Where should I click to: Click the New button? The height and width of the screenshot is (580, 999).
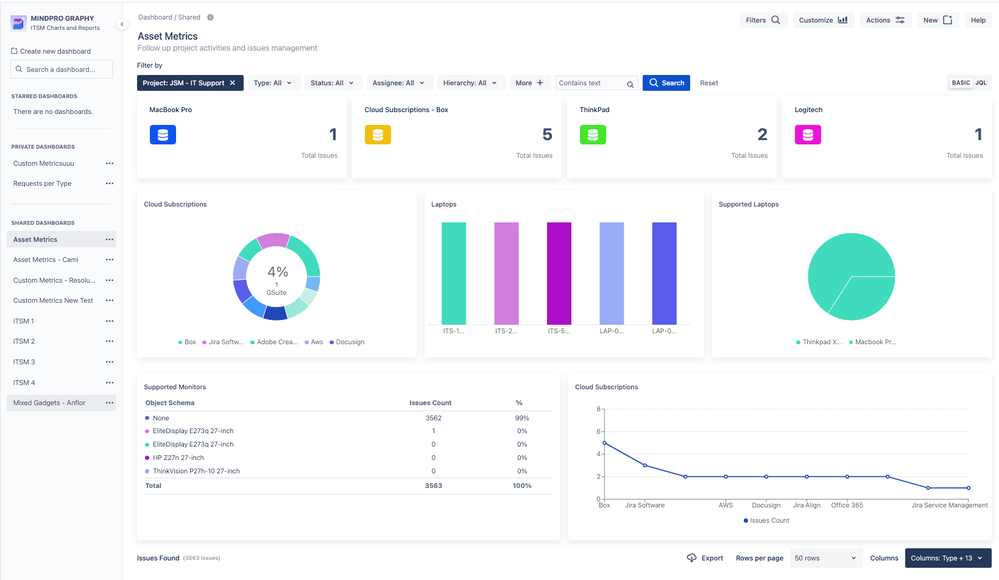[938, 20]
